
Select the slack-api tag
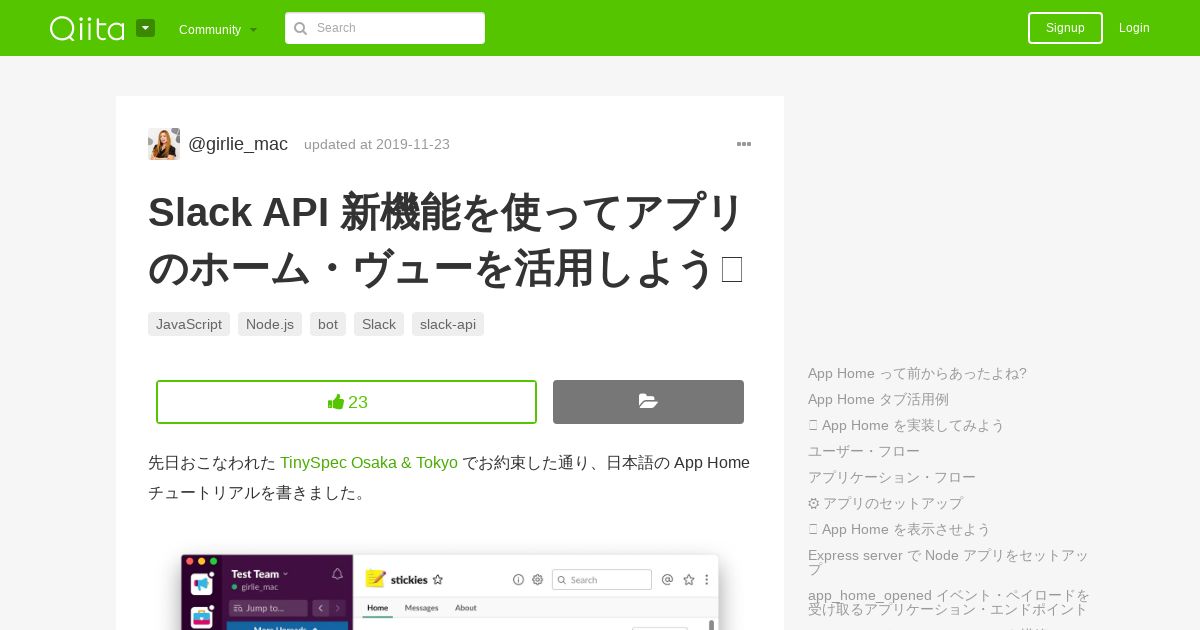point(448,324)
